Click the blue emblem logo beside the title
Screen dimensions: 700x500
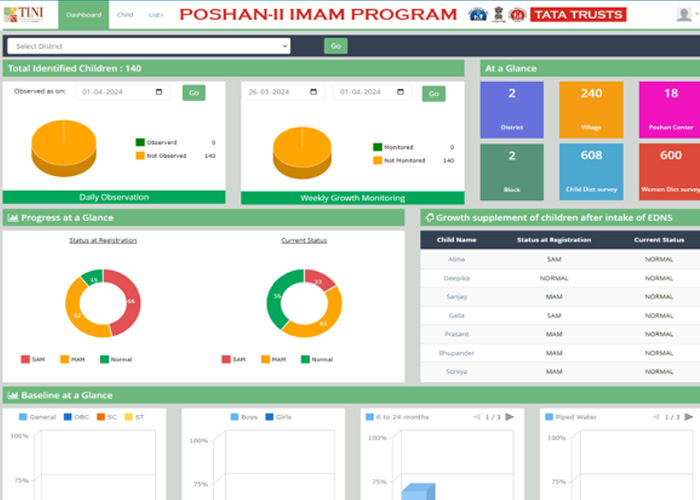tap(478, 15)
